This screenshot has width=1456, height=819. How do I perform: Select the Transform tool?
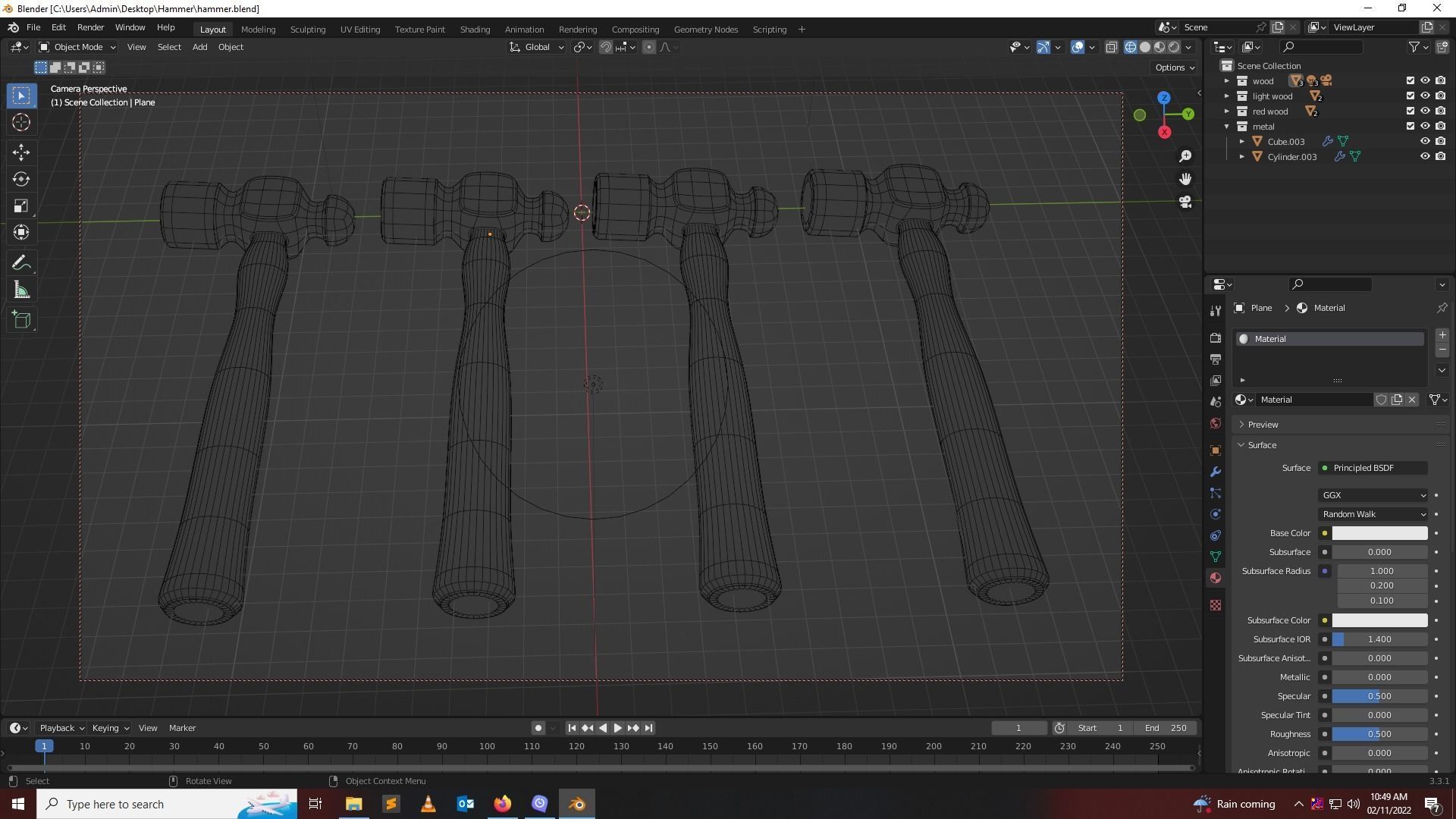21,232
